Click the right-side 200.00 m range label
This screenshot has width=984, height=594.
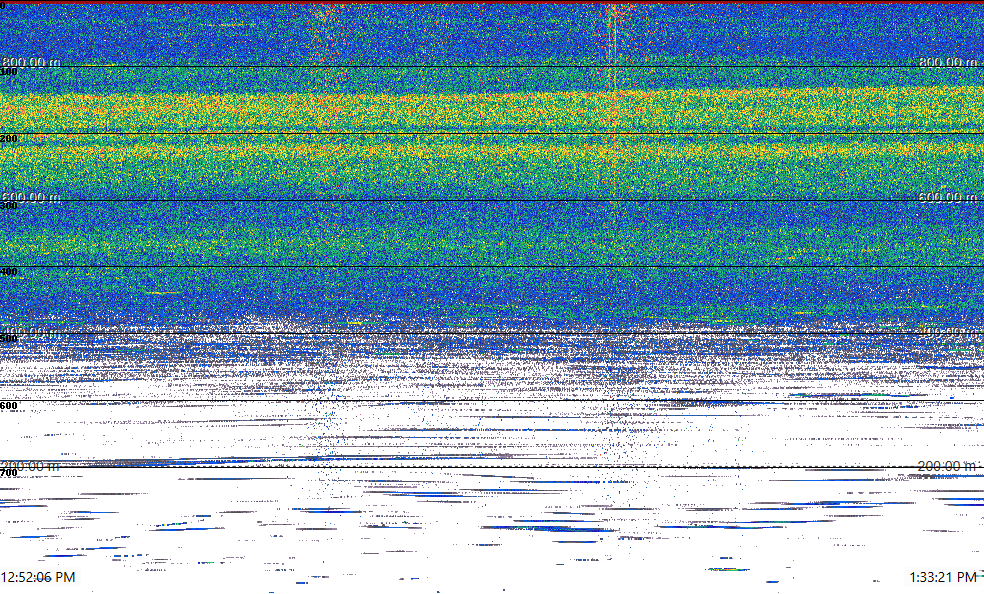click(948, 466)
